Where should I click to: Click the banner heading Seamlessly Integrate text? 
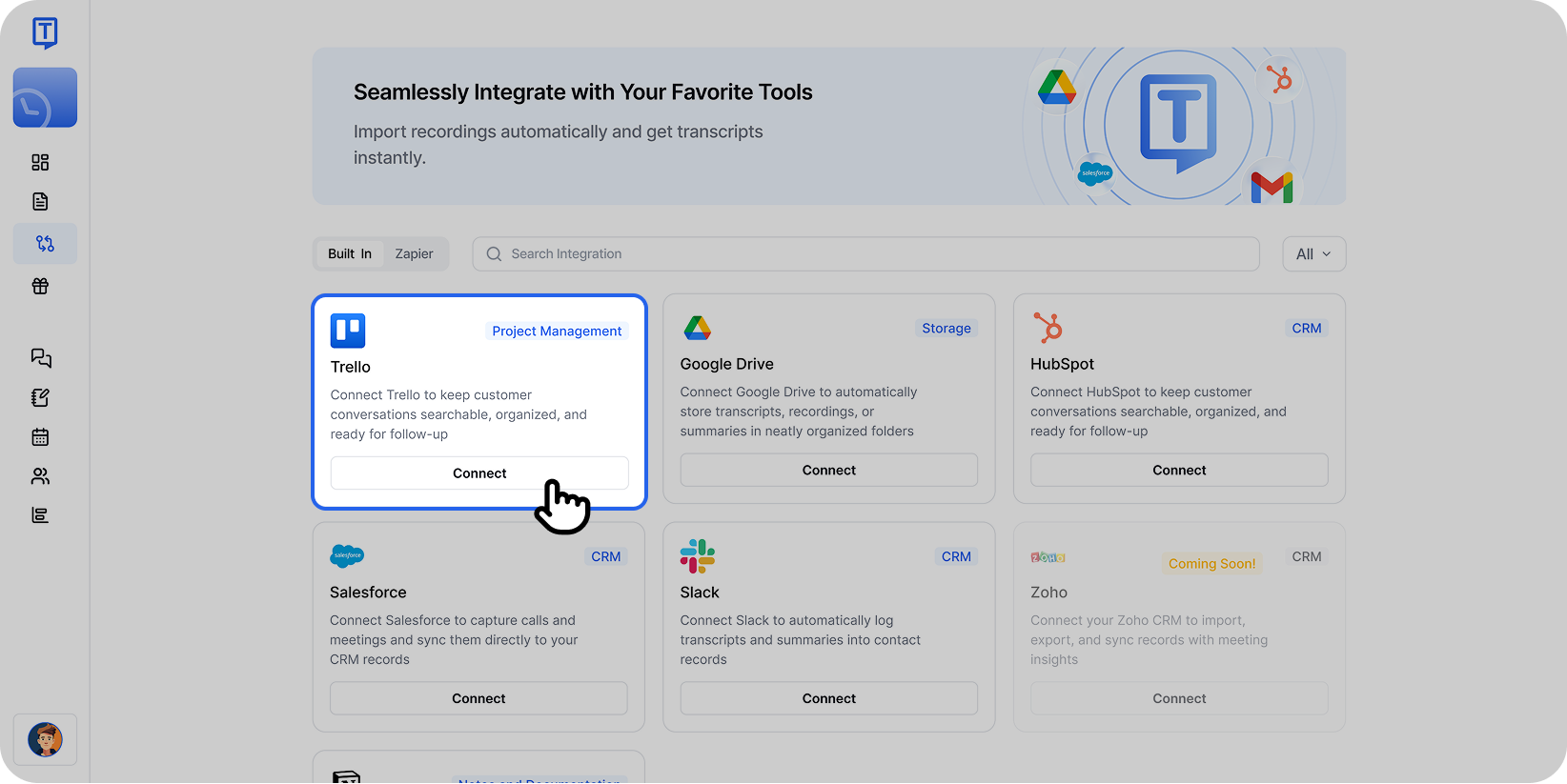[x=583, y=92]
